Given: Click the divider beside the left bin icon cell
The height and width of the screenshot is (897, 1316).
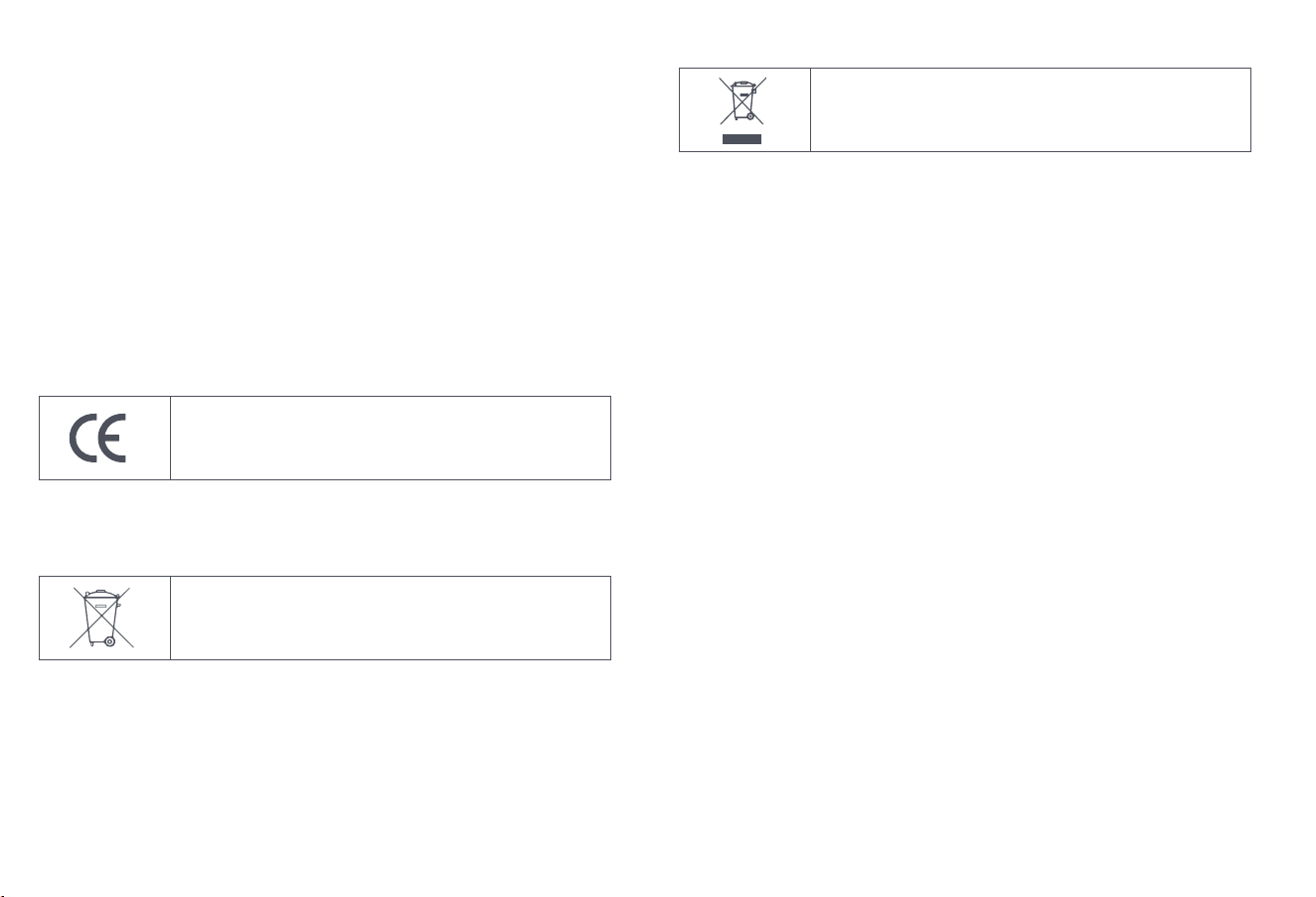Looking at the screenshot, I should point(170,618).
